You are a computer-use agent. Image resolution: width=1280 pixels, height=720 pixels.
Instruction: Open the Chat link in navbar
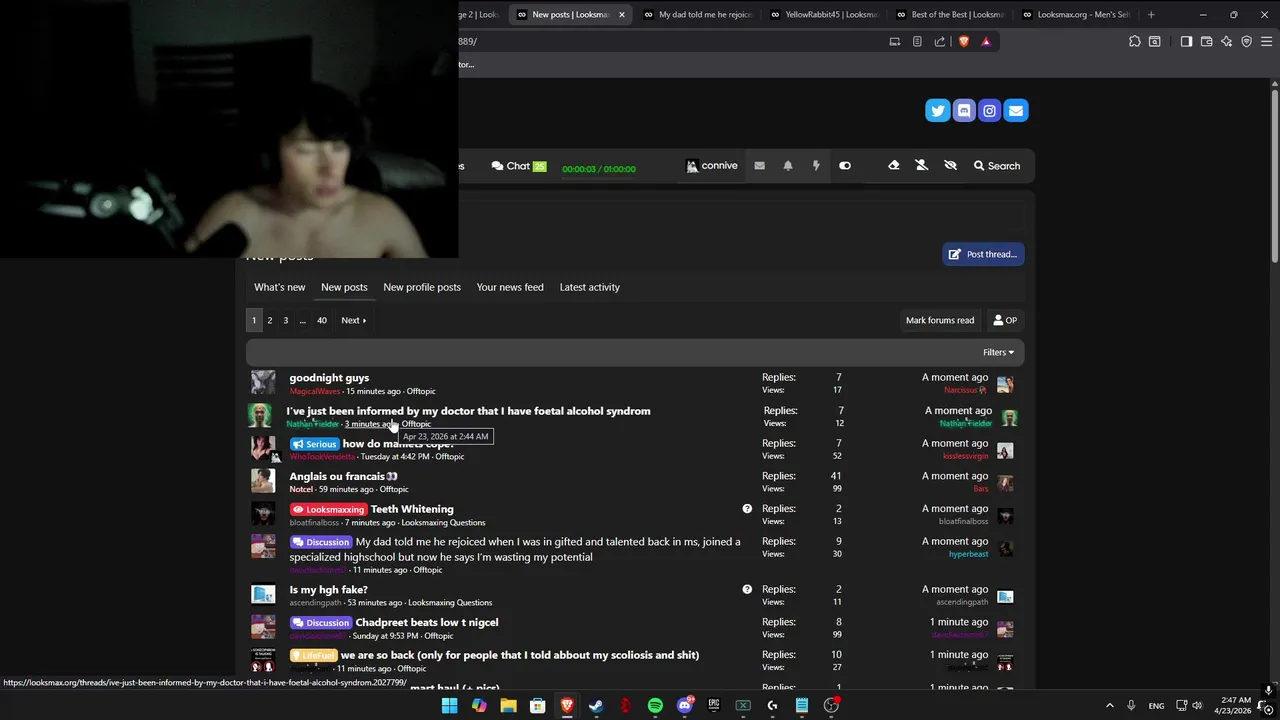[519, 166]
